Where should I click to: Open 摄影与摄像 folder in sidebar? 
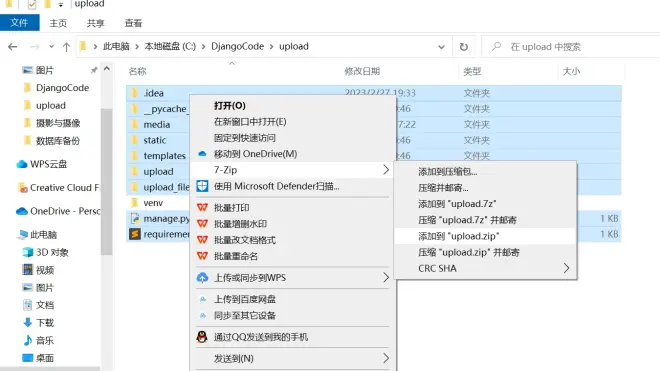(x=58, y=123)
